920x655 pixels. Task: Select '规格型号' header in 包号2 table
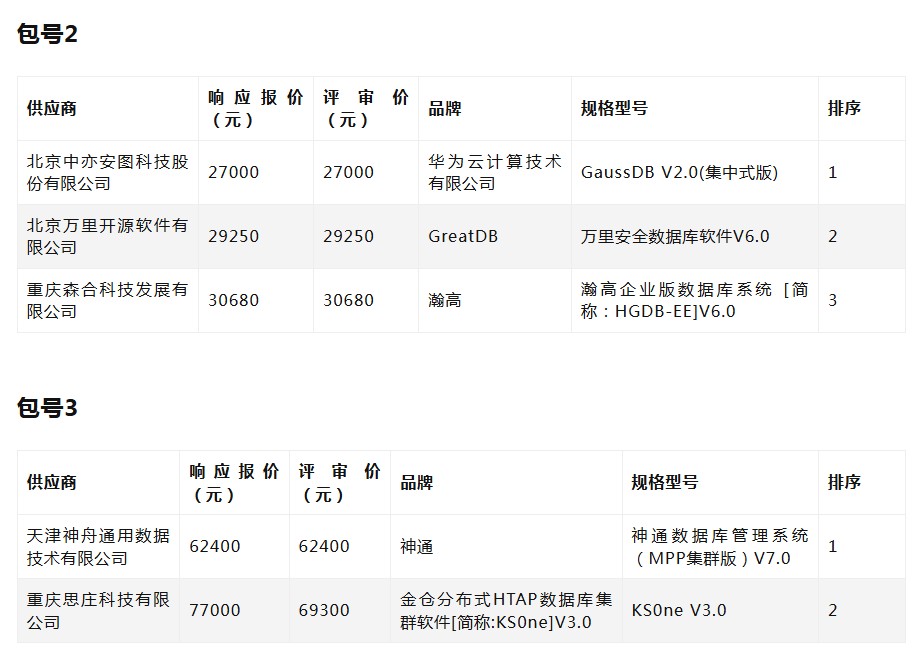coord(614,109)
